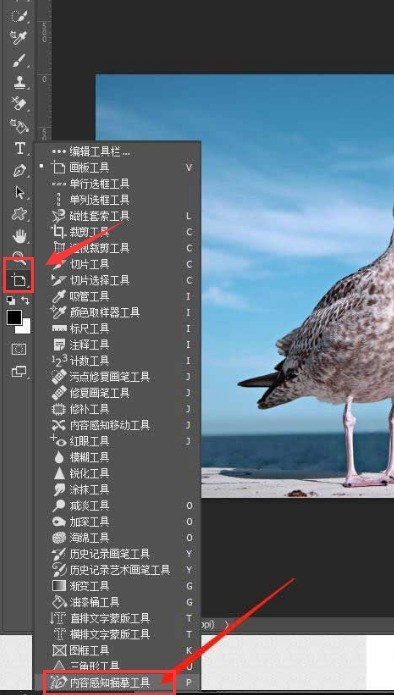The height and width of the screenshot is (695, 394).
Task: Toggle Quick Mask mode
Action: pyautogui.click(x=19, y=349)
